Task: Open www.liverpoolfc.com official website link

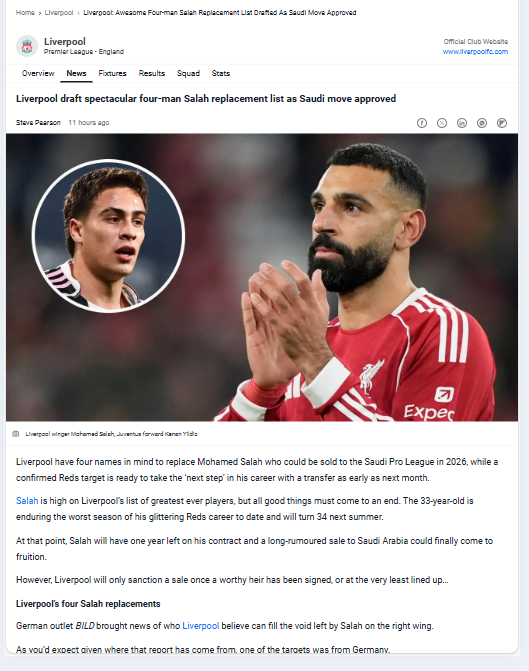Action: 475,52
